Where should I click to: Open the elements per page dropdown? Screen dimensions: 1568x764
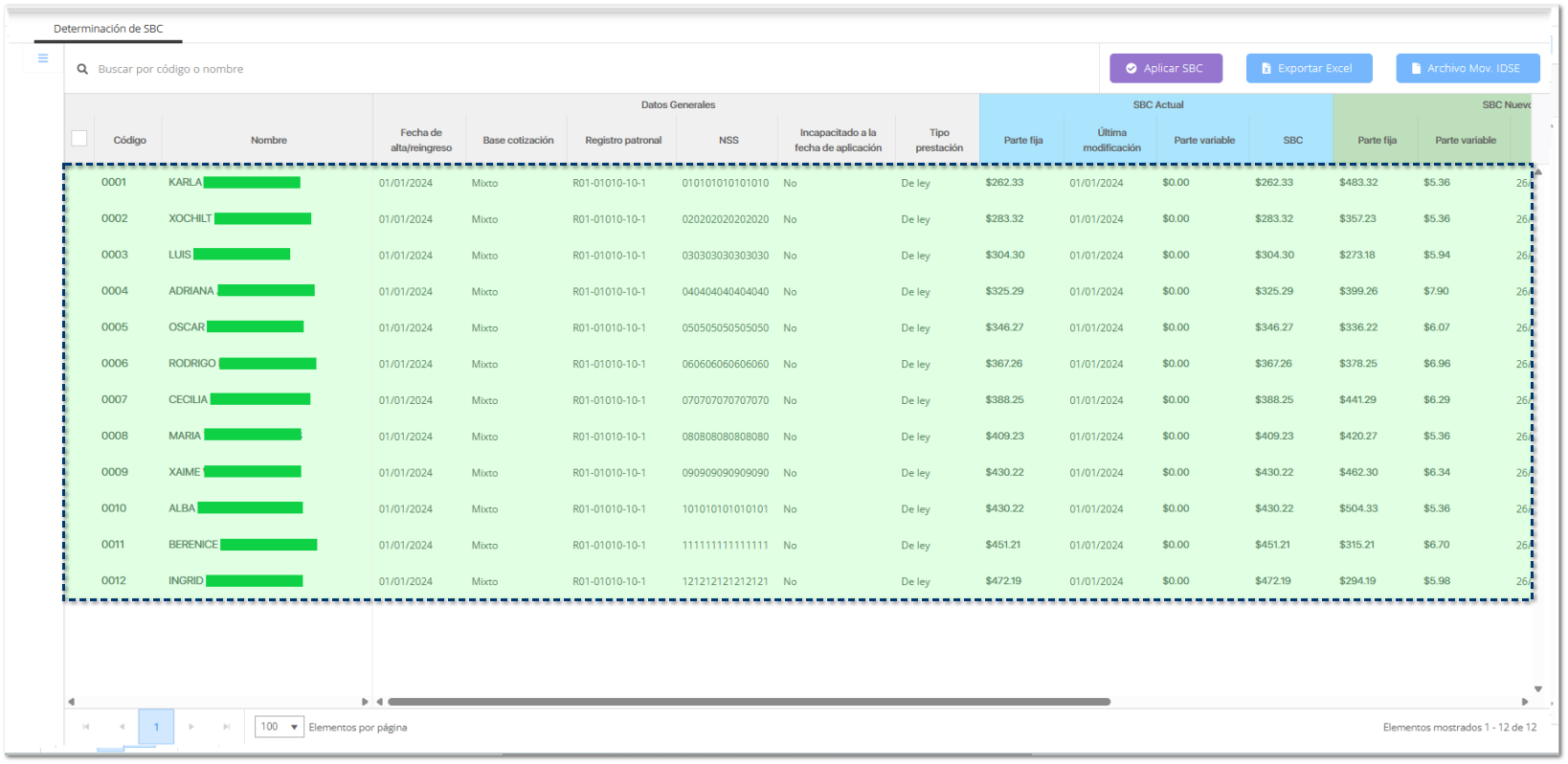tap(280, 727)
